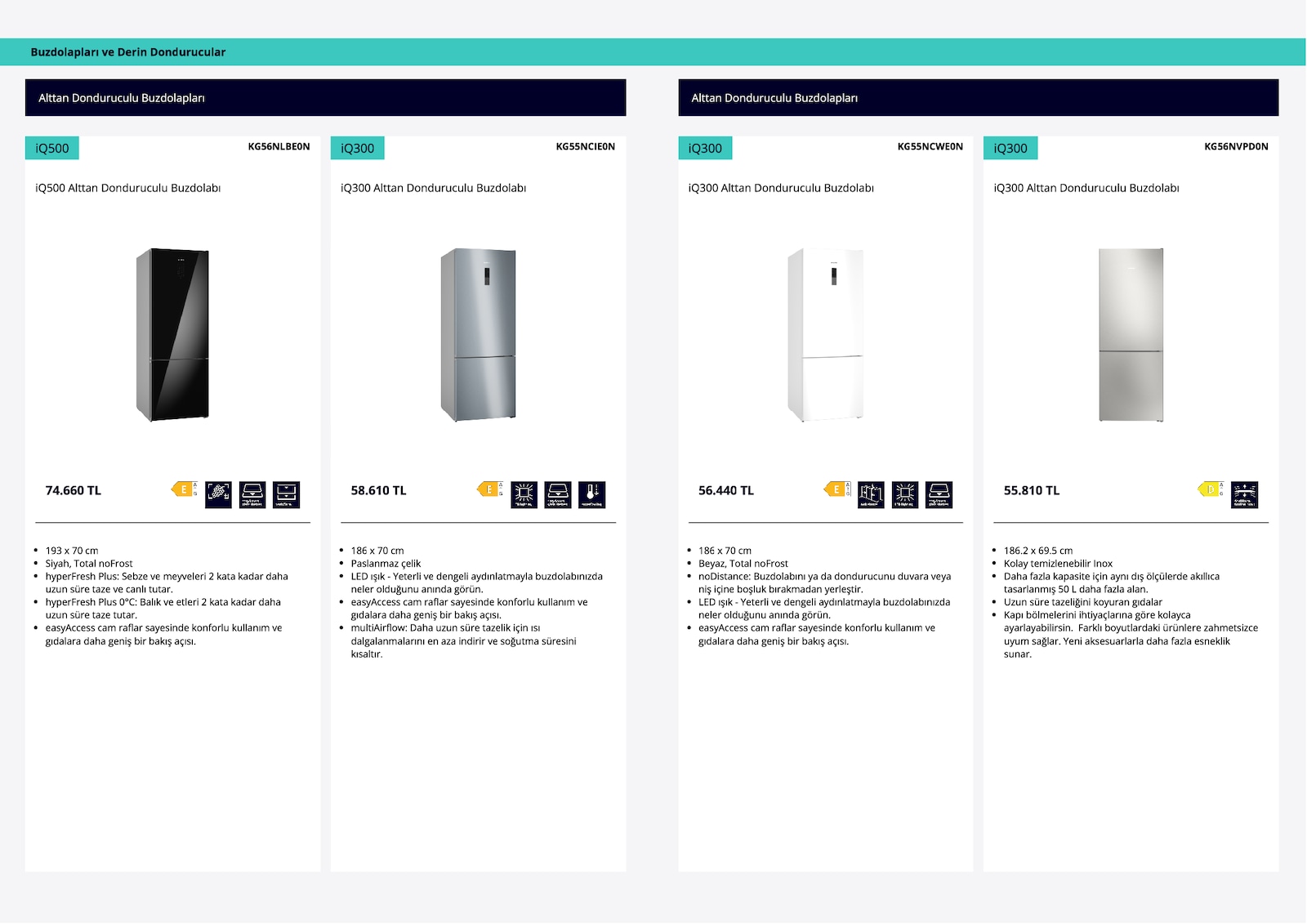Click the drawers icon on KG56NLBE0N
The image size is (1307, 924).
coord(287,494)
